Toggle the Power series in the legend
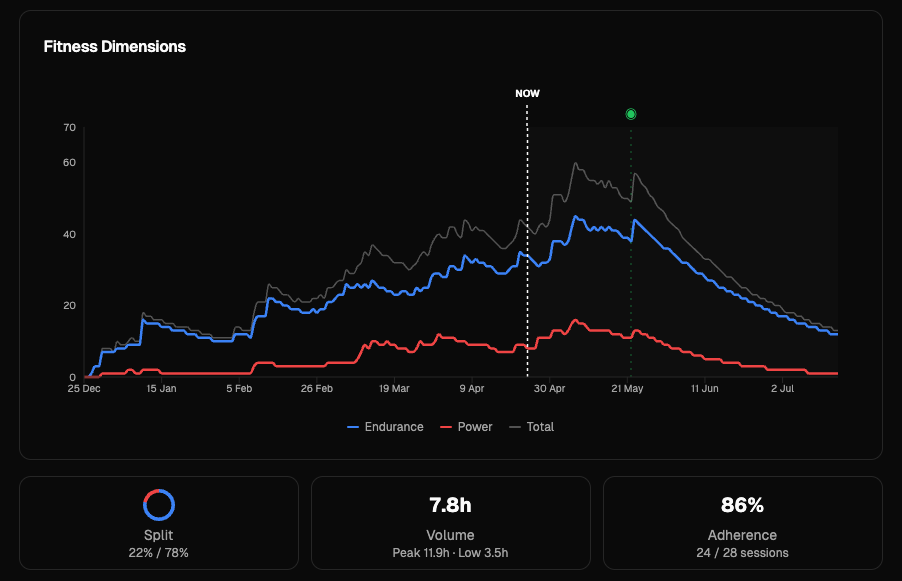 [x=466, y=427]
